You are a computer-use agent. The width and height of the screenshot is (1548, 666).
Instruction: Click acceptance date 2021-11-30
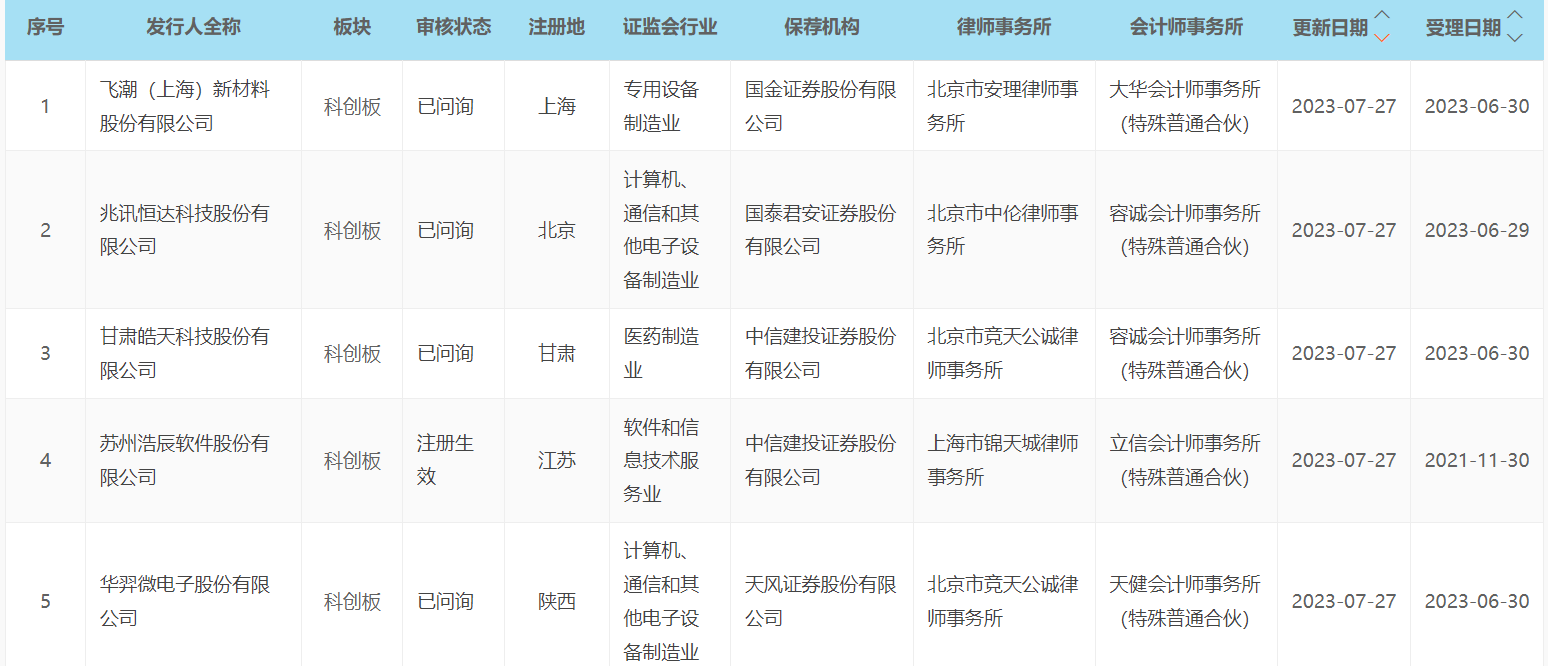1477,460
